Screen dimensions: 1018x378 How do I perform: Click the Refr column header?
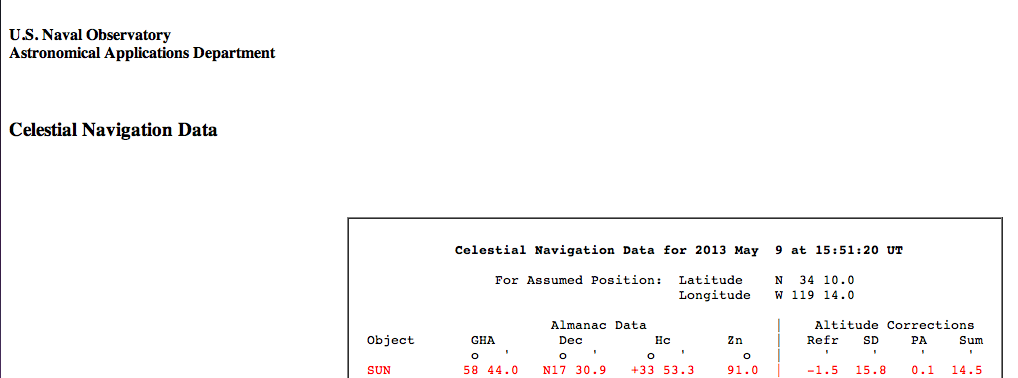click(x=823, y=340)
